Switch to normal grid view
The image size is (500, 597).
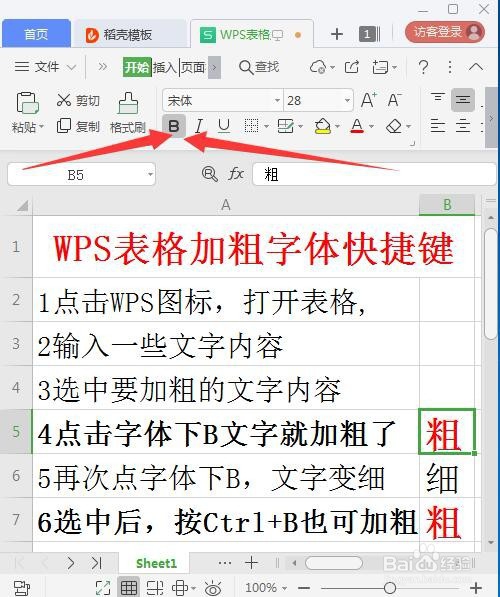(129, 588)
